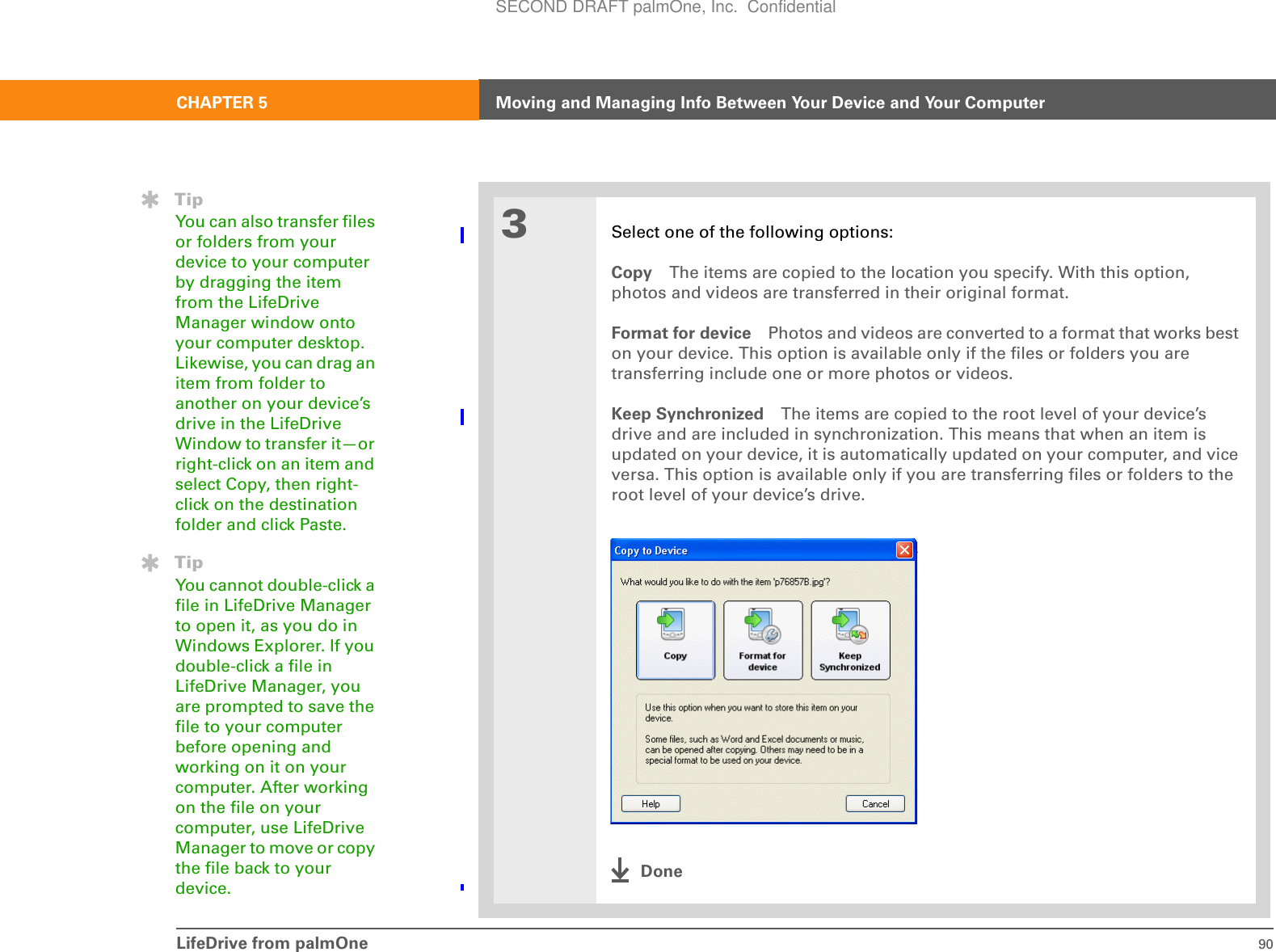Click the 'LifeDrive from palmOne' footer text
The height and width of the screenshot is (952, 1276).
point(272,943)
